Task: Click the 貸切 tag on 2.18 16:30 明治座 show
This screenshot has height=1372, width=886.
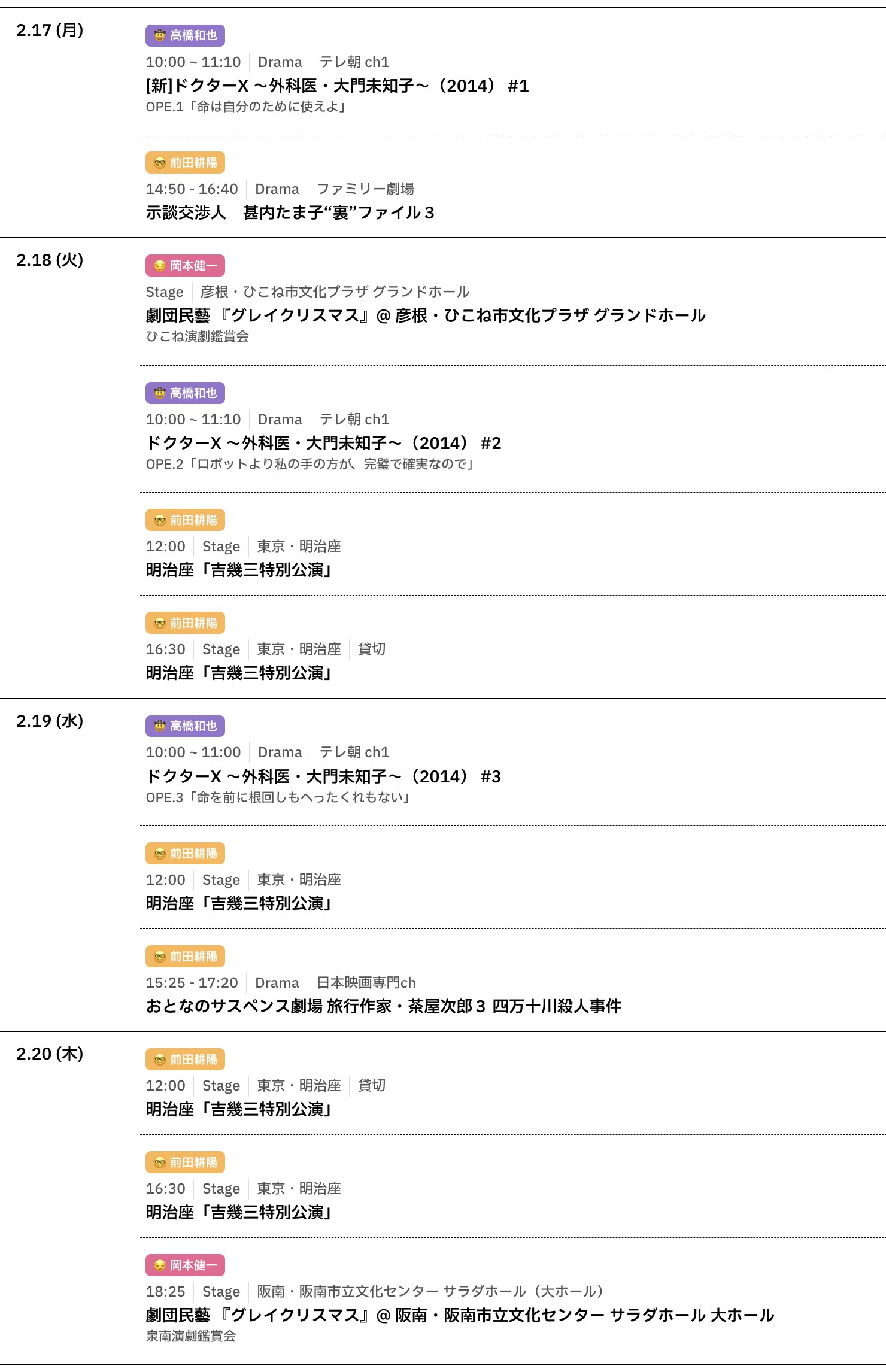Action: (371, 649)
